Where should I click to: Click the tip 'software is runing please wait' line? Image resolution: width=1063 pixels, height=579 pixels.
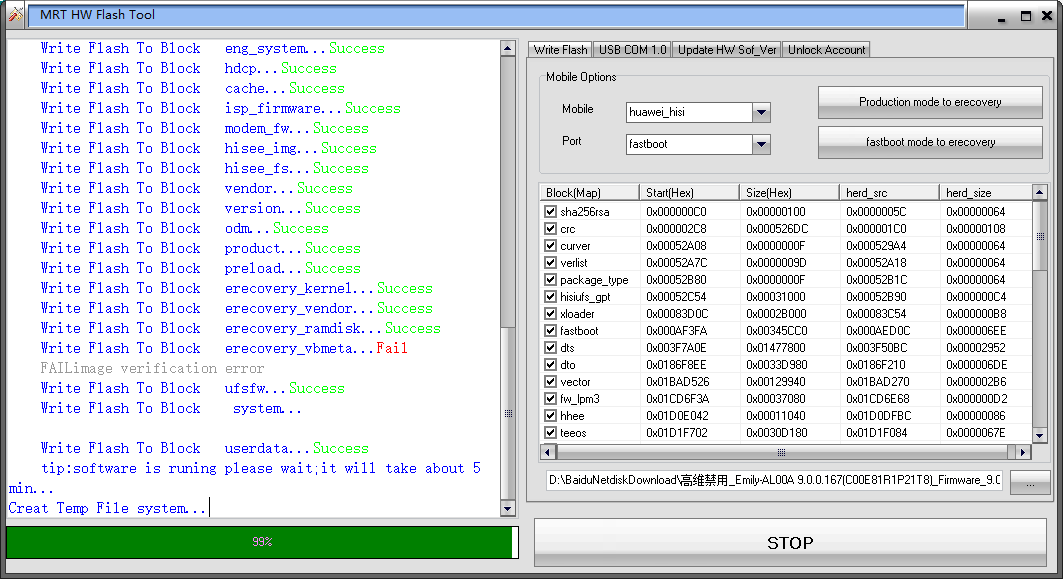pyautogui.click(x=260, y=468)
